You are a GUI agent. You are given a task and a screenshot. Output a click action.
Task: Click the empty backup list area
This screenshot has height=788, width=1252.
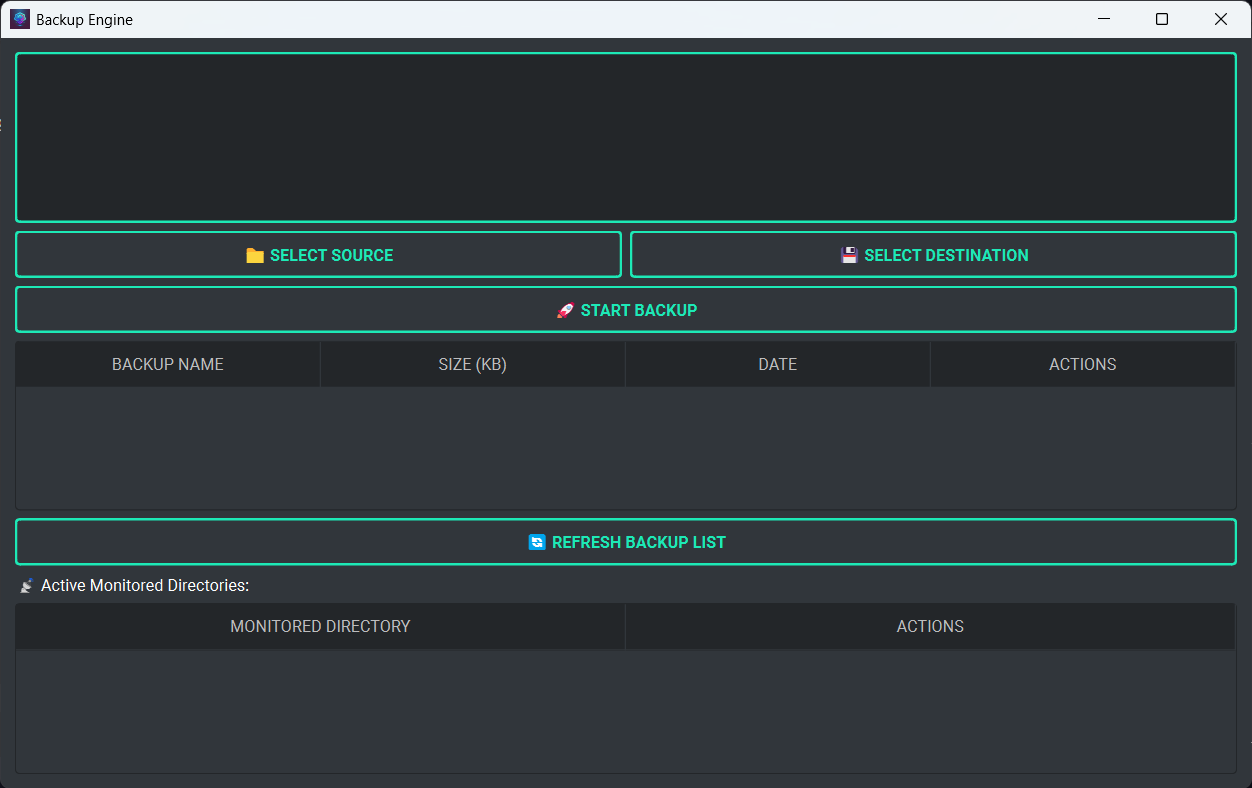[626, 448]
